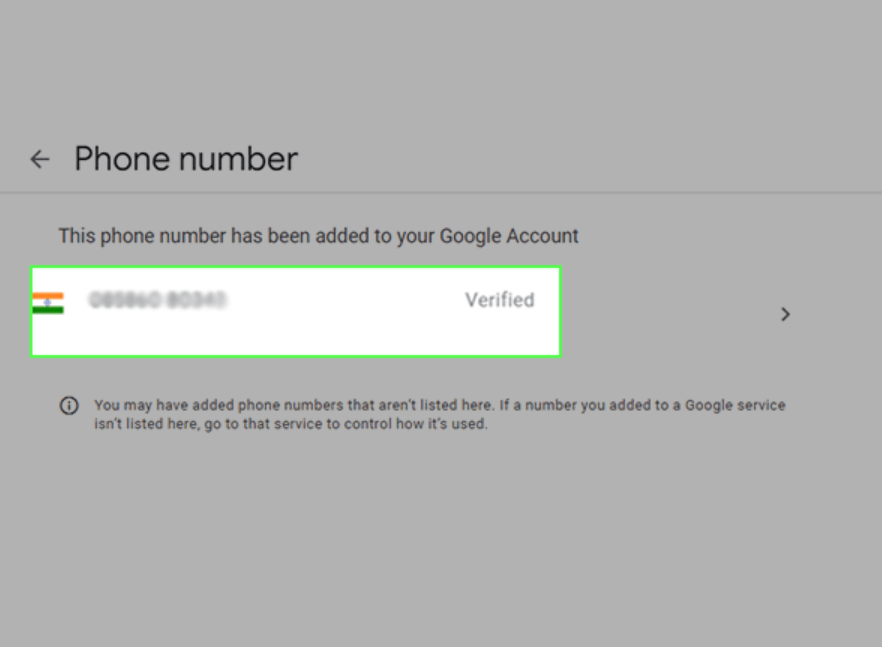Click the back arrow beside Phone number
The image size is (882, 647).
click(x=39, y=159)
